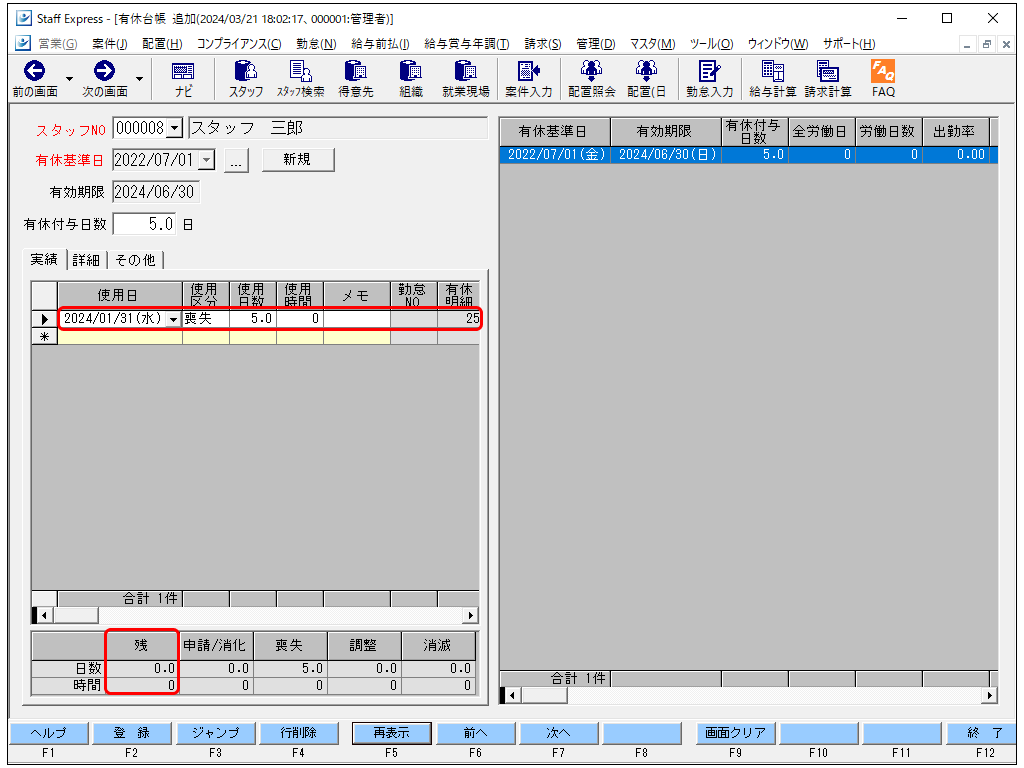
Task: Expand dropdown arrow next to 次の画面
Action: pos(139,79)
